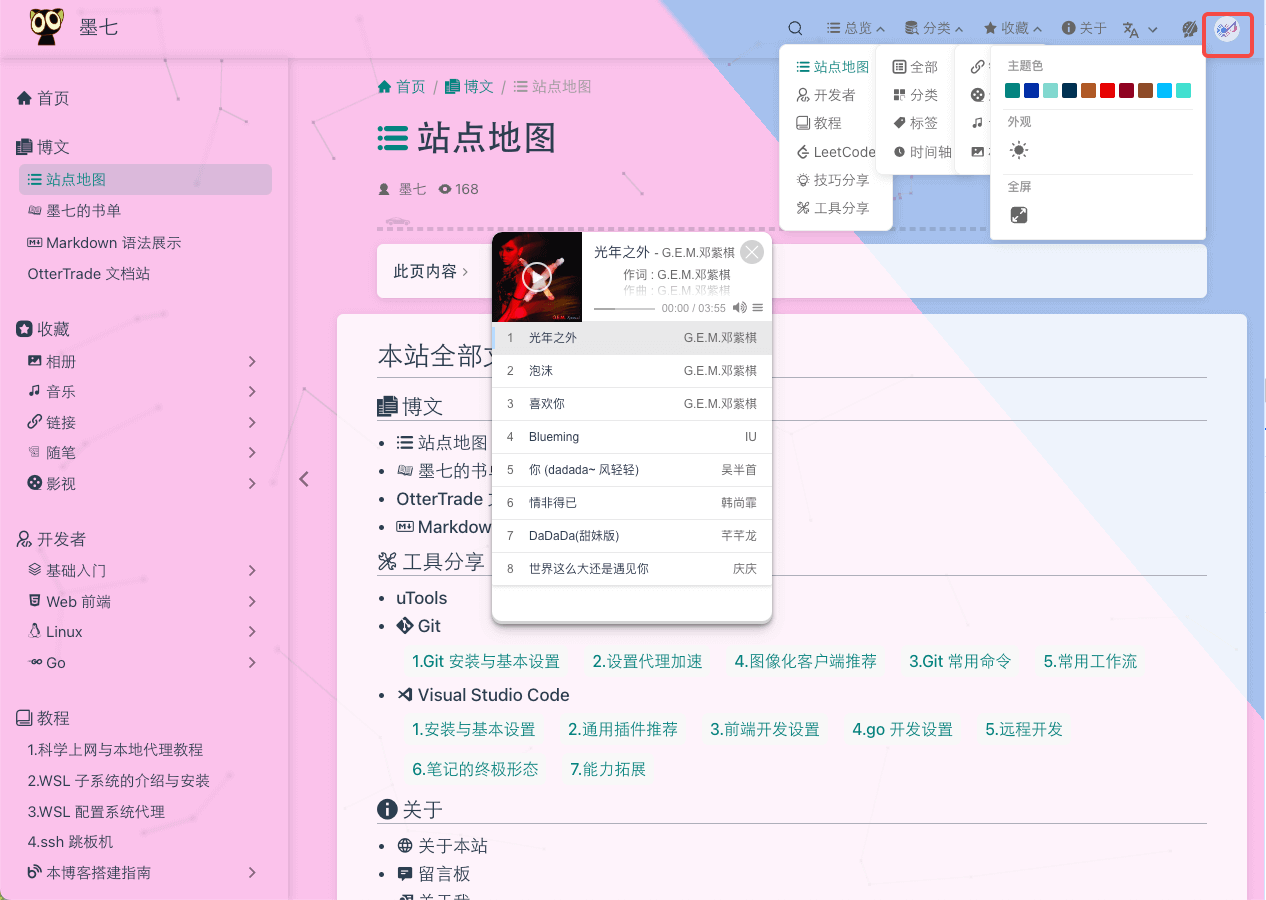Select the LeetCode icon entry in the dropdown

point(804,151)
